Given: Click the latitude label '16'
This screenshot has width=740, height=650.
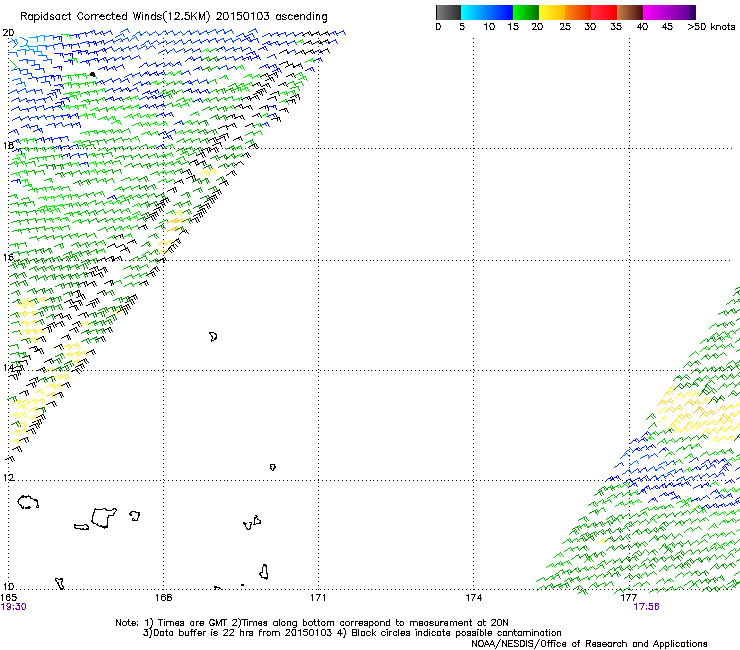Looking at the screenshot, I should (8, 257).
